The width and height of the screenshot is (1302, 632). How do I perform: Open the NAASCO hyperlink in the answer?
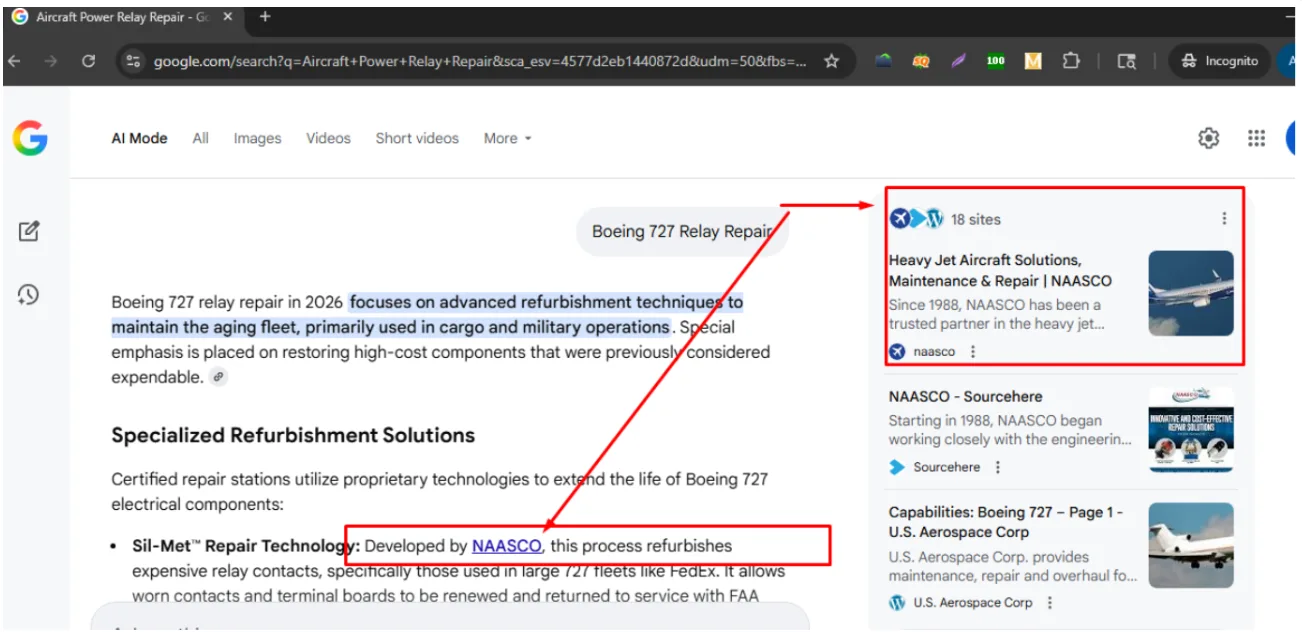[x=507, y=546]
